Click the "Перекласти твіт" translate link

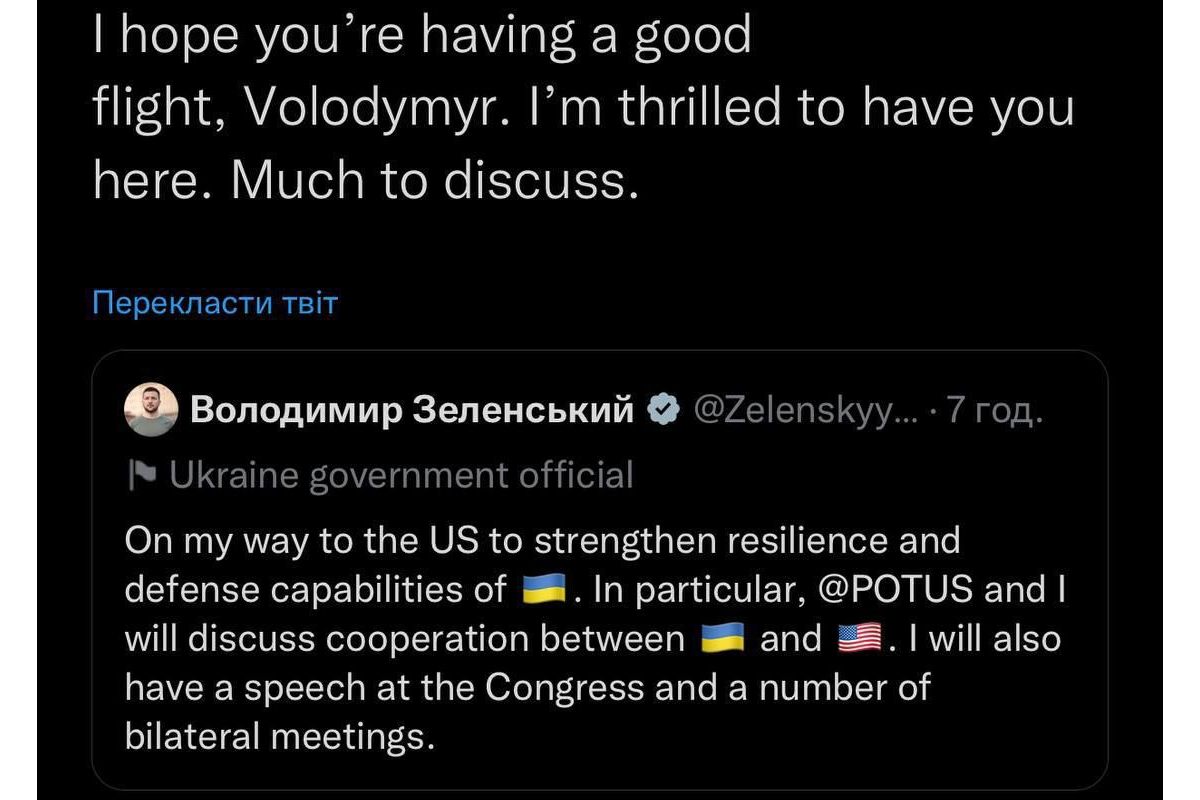215,303
